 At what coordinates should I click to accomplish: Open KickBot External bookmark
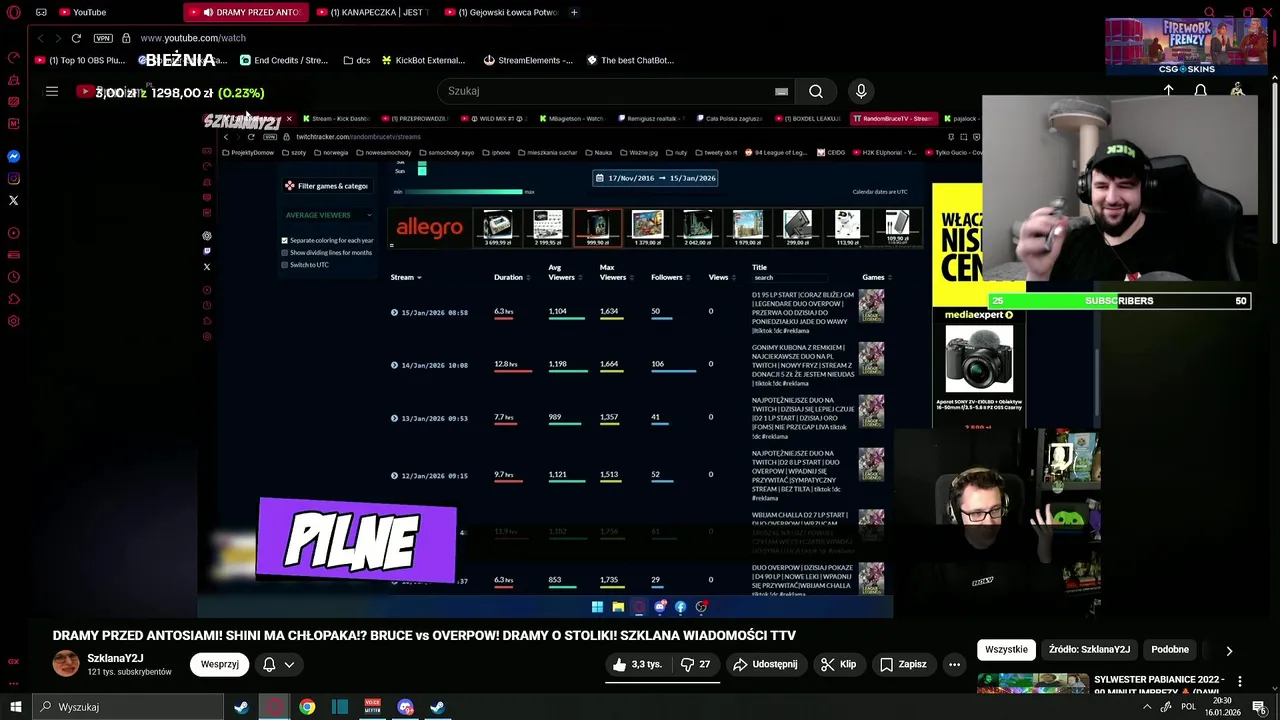tap(422, 60)
